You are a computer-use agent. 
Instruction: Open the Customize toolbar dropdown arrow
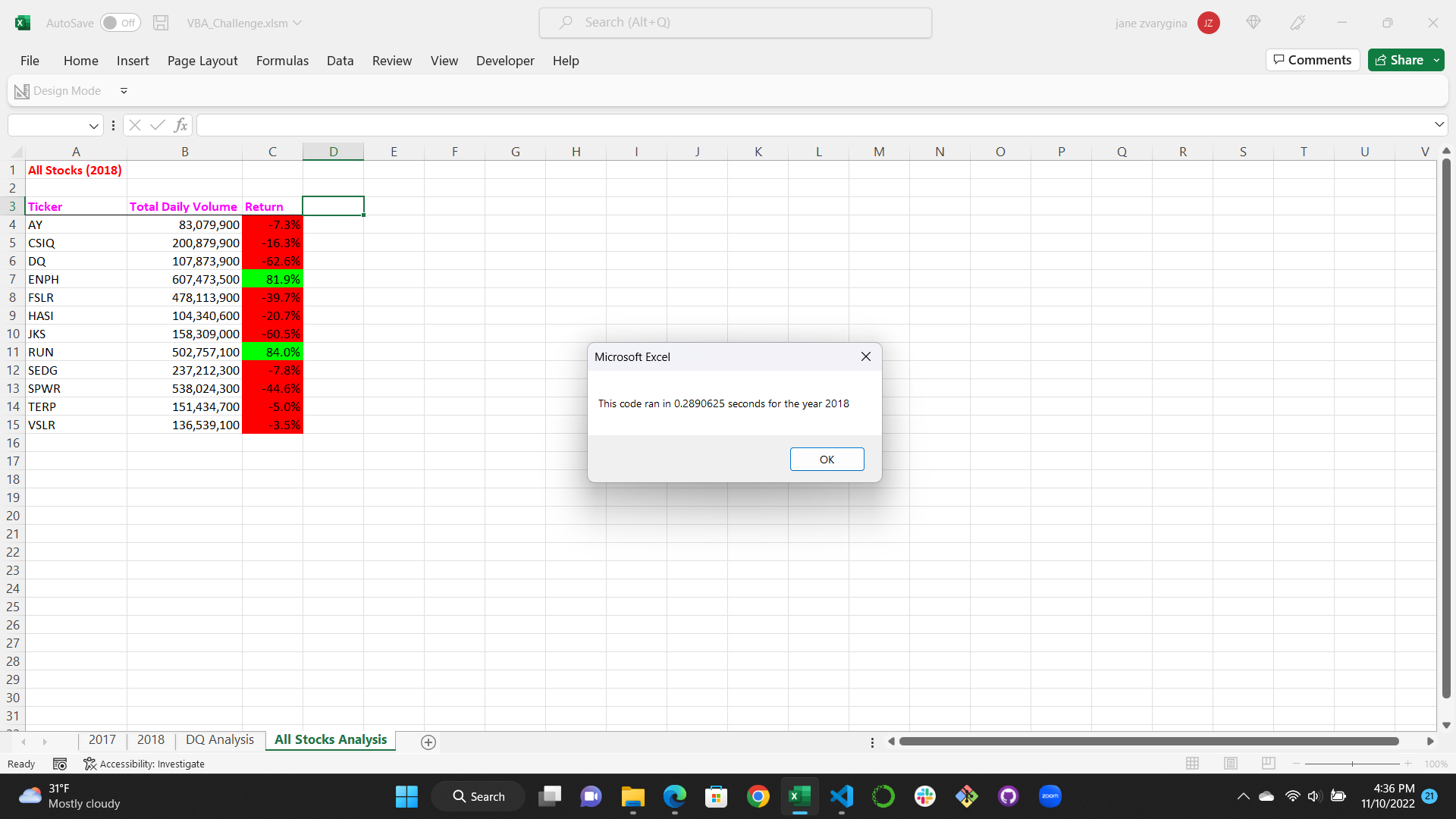tap(124, 91)
